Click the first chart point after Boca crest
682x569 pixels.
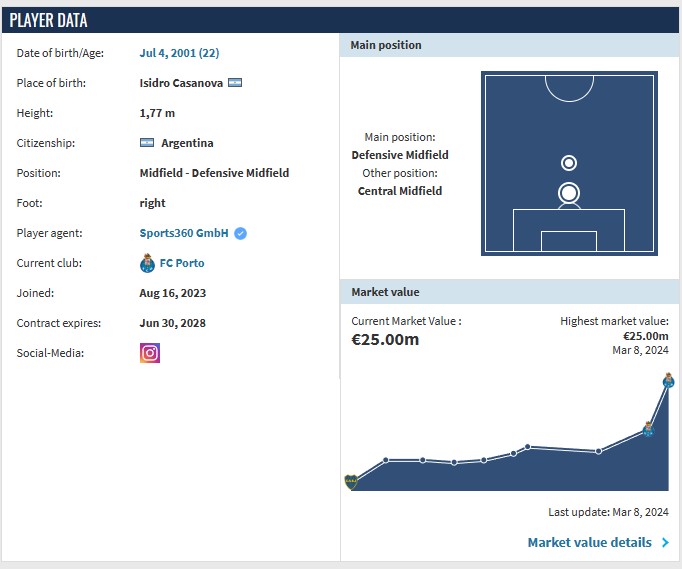click(386, 460)
